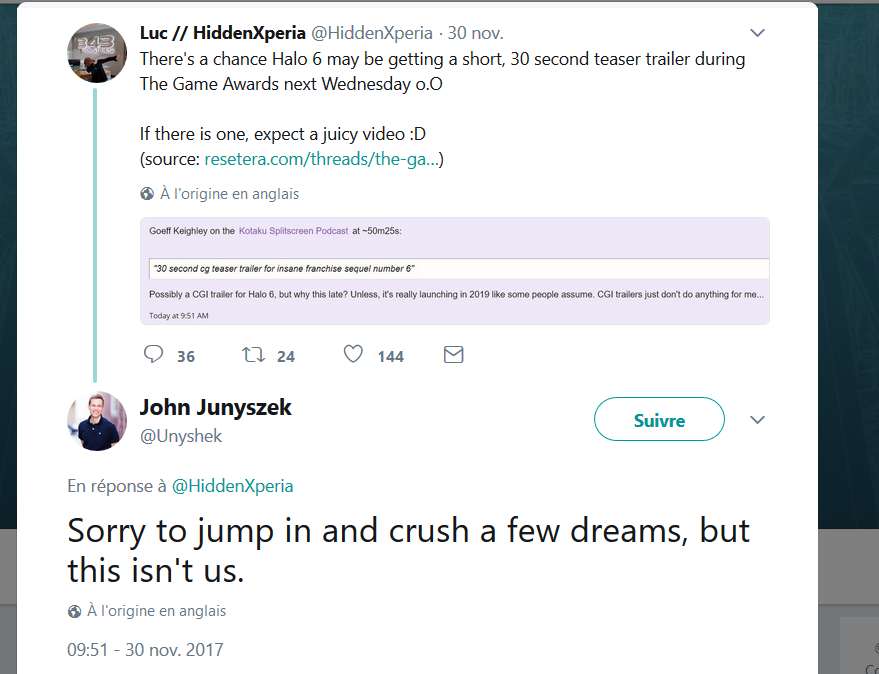Viewport: 879px width, 674px height.
Task: Like the tweet via heart icon
Action: (353, 354)
